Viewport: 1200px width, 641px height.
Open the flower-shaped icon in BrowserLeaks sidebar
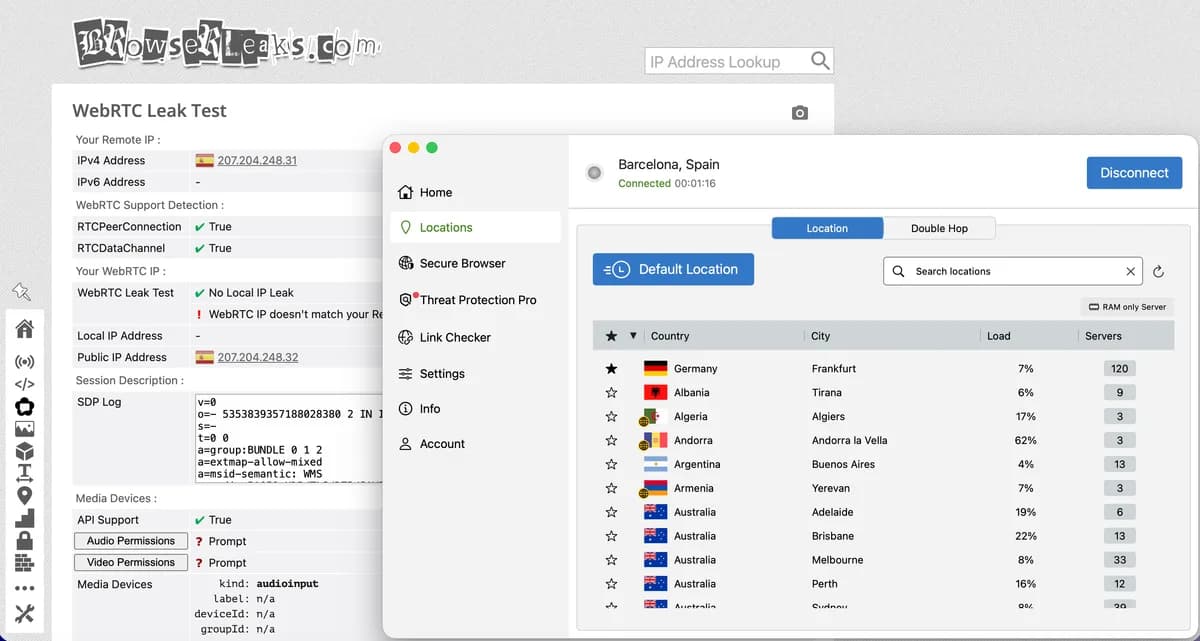[x=25, y=406]
